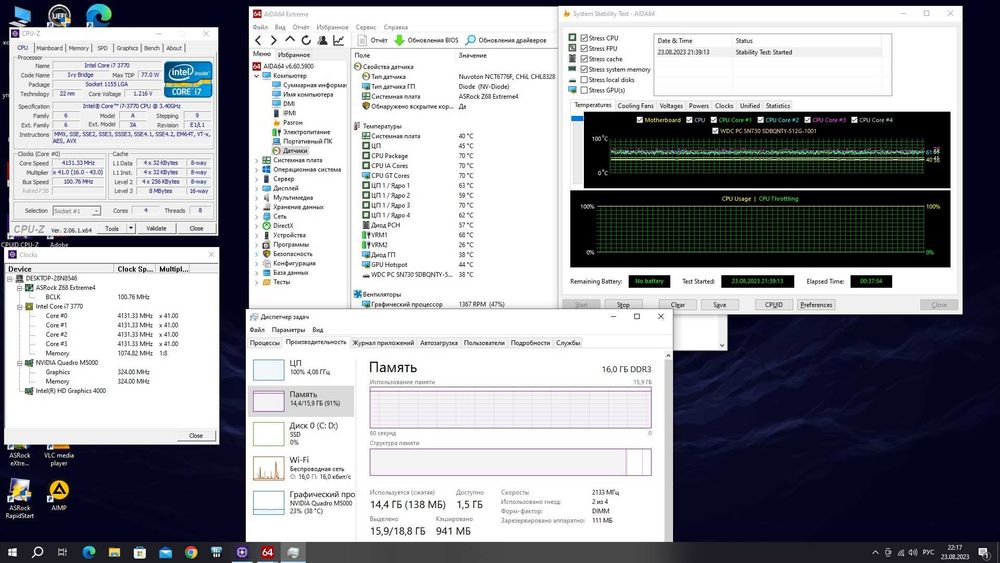Switch to Voltages tab
The height and width of the screenshot is (563, 1000).
671,106
